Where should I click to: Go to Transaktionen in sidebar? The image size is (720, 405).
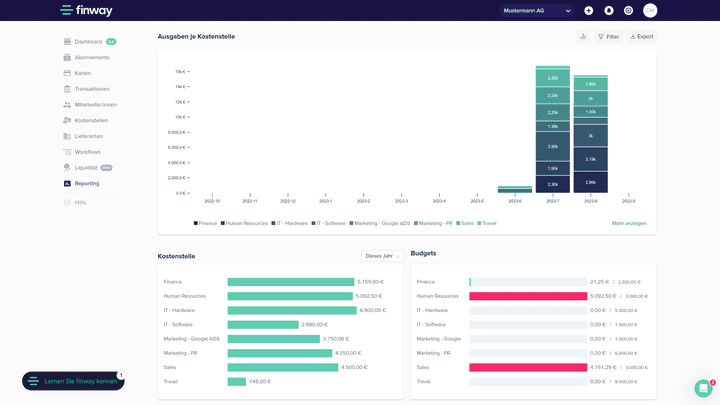pyautogui.click(x=92, y=89)
